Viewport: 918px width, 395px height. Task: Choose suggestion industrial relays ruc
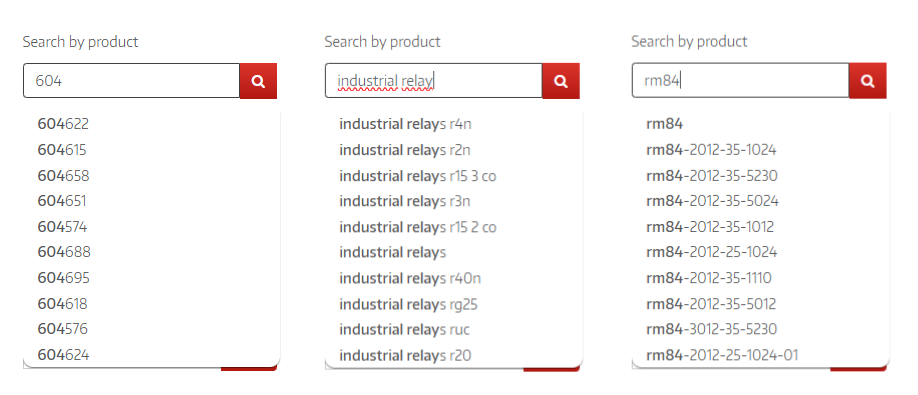(405, 329)
